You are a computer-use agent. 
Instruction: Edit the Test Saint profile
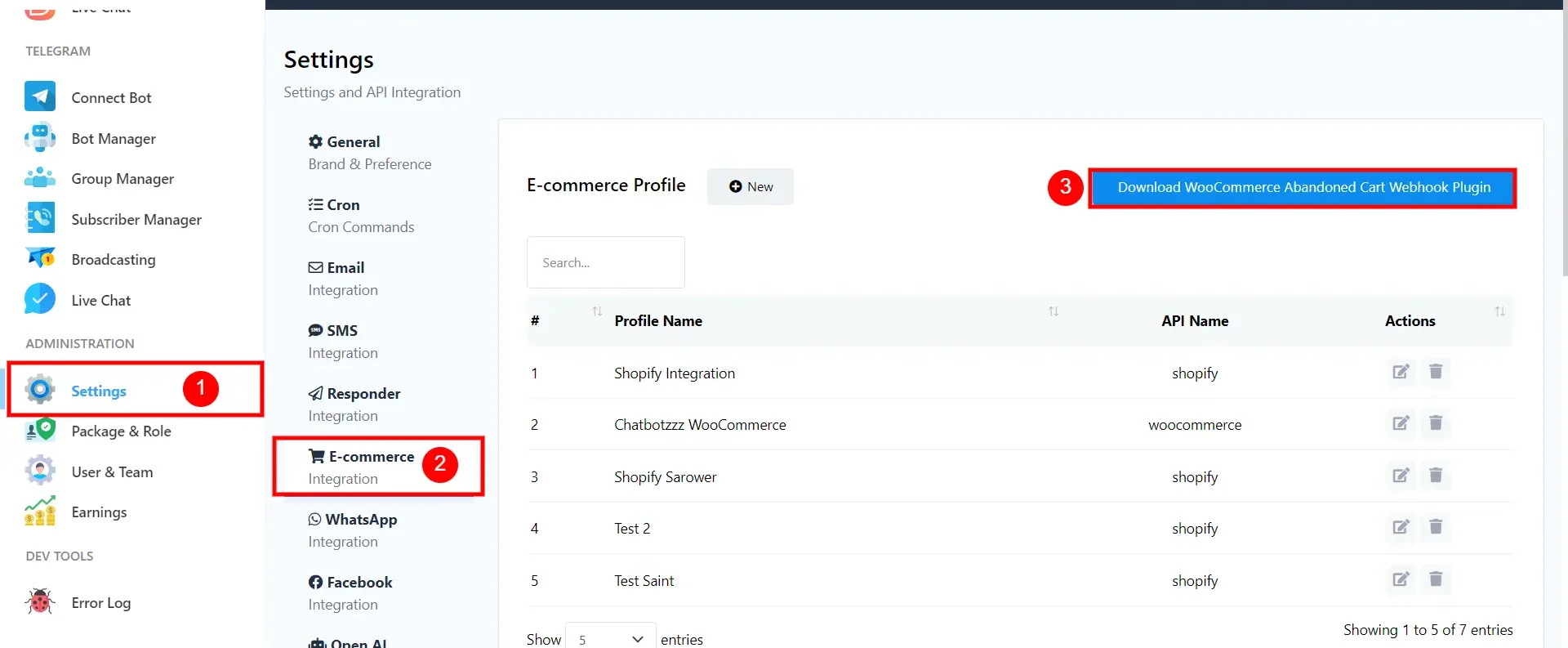(x=1401, y=579)
